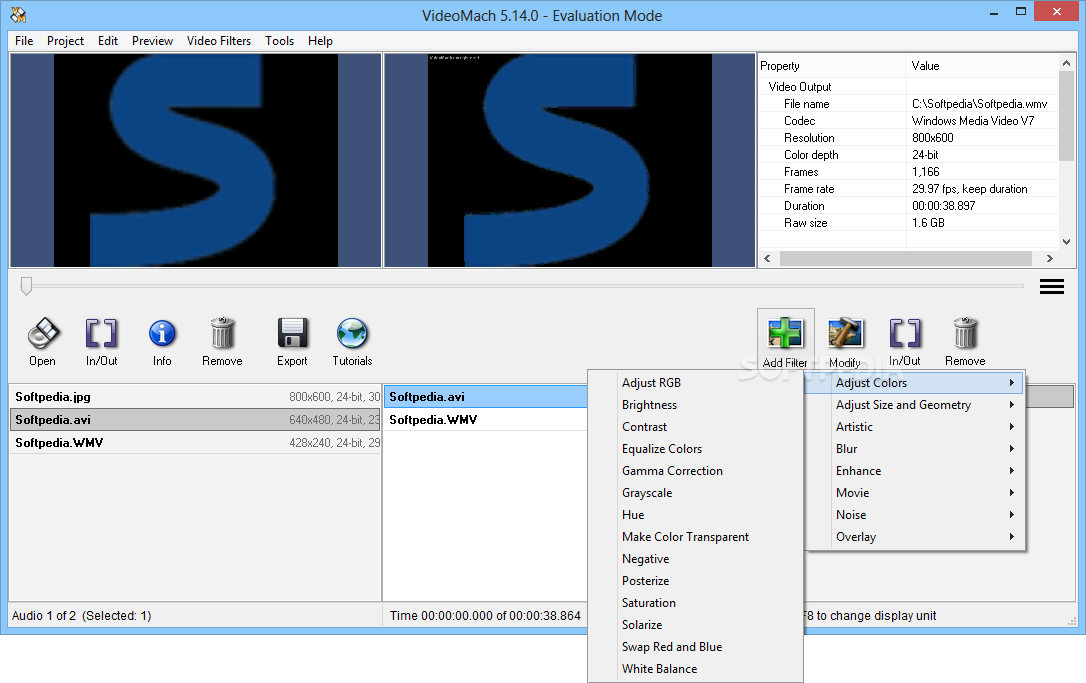The height and width of the screenshot is (683, 1086).
Task: Choose the Hue filter
Action: (x=695, y=515)
